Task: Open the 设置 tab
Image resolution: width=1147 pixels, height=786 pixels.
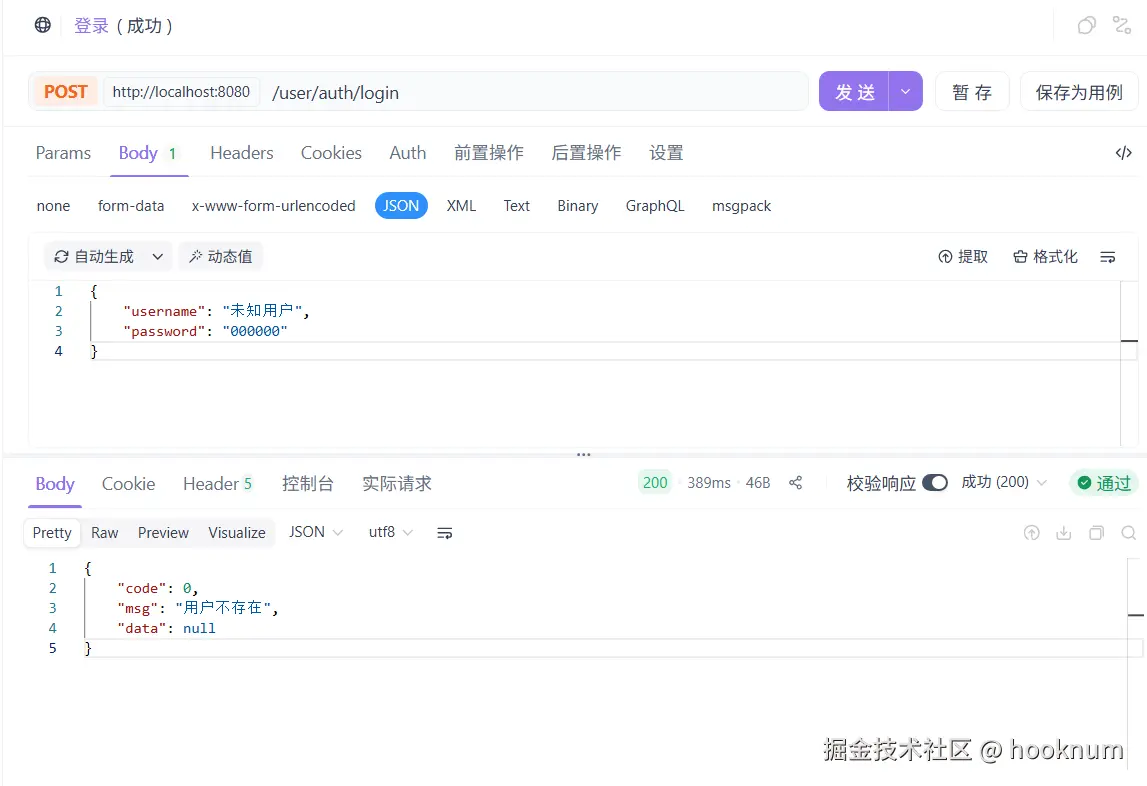Action: coord(666,153)
